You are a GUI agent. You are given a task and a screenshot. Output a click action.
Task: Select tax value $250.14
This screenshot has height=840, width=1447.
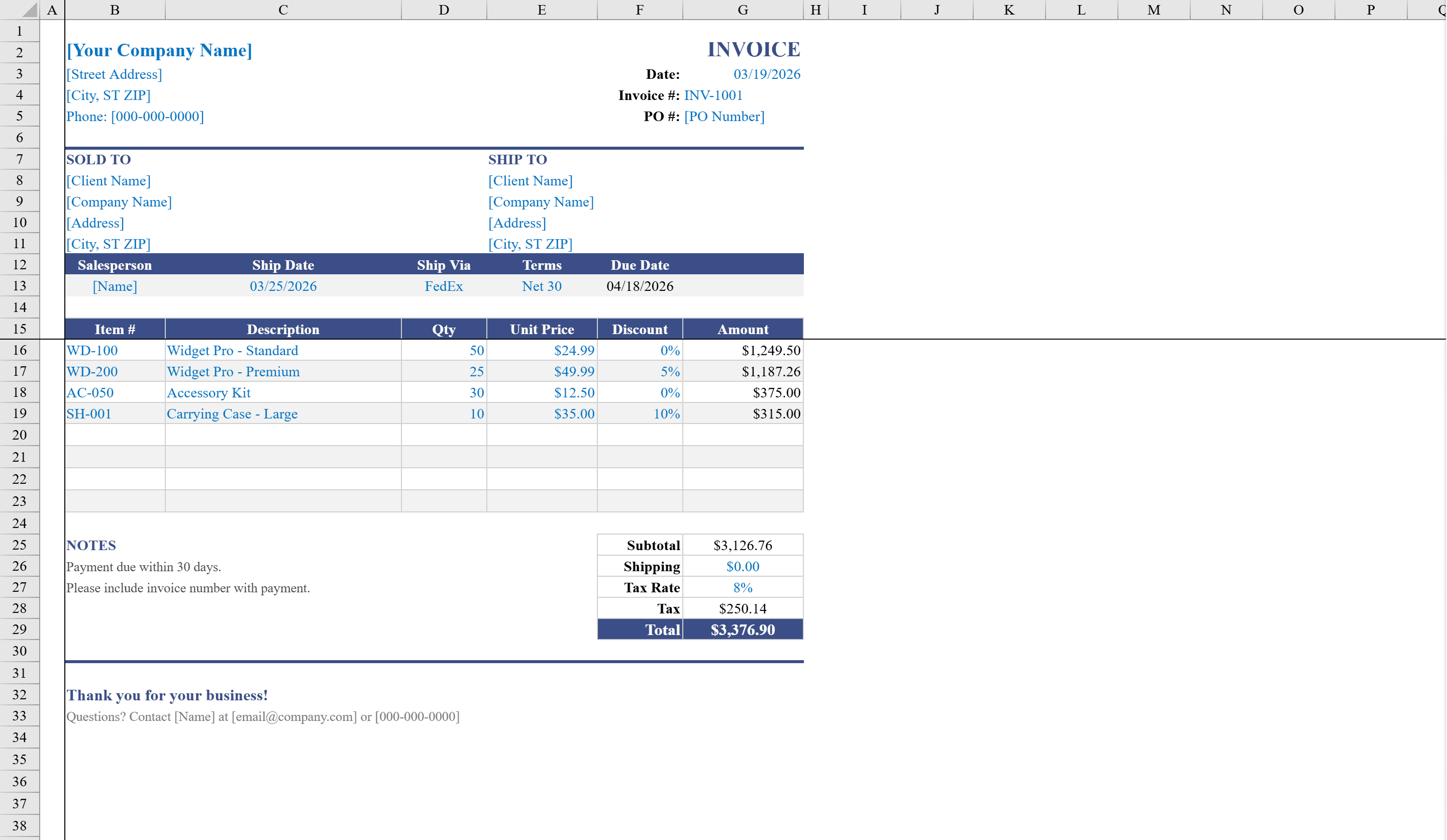coord(743,608)
